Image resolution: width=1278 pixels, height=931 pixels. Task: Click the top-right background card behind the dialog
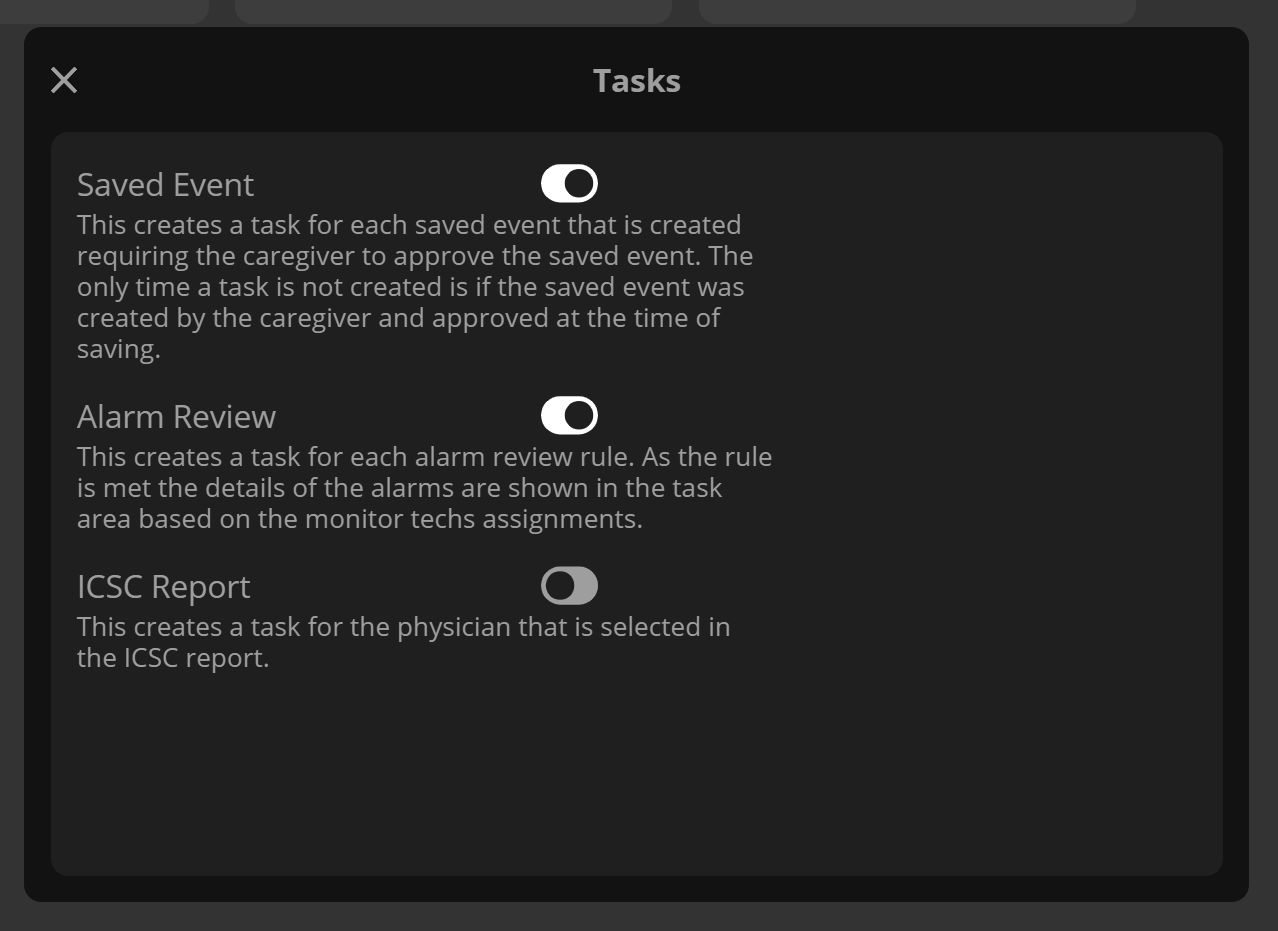917,11
